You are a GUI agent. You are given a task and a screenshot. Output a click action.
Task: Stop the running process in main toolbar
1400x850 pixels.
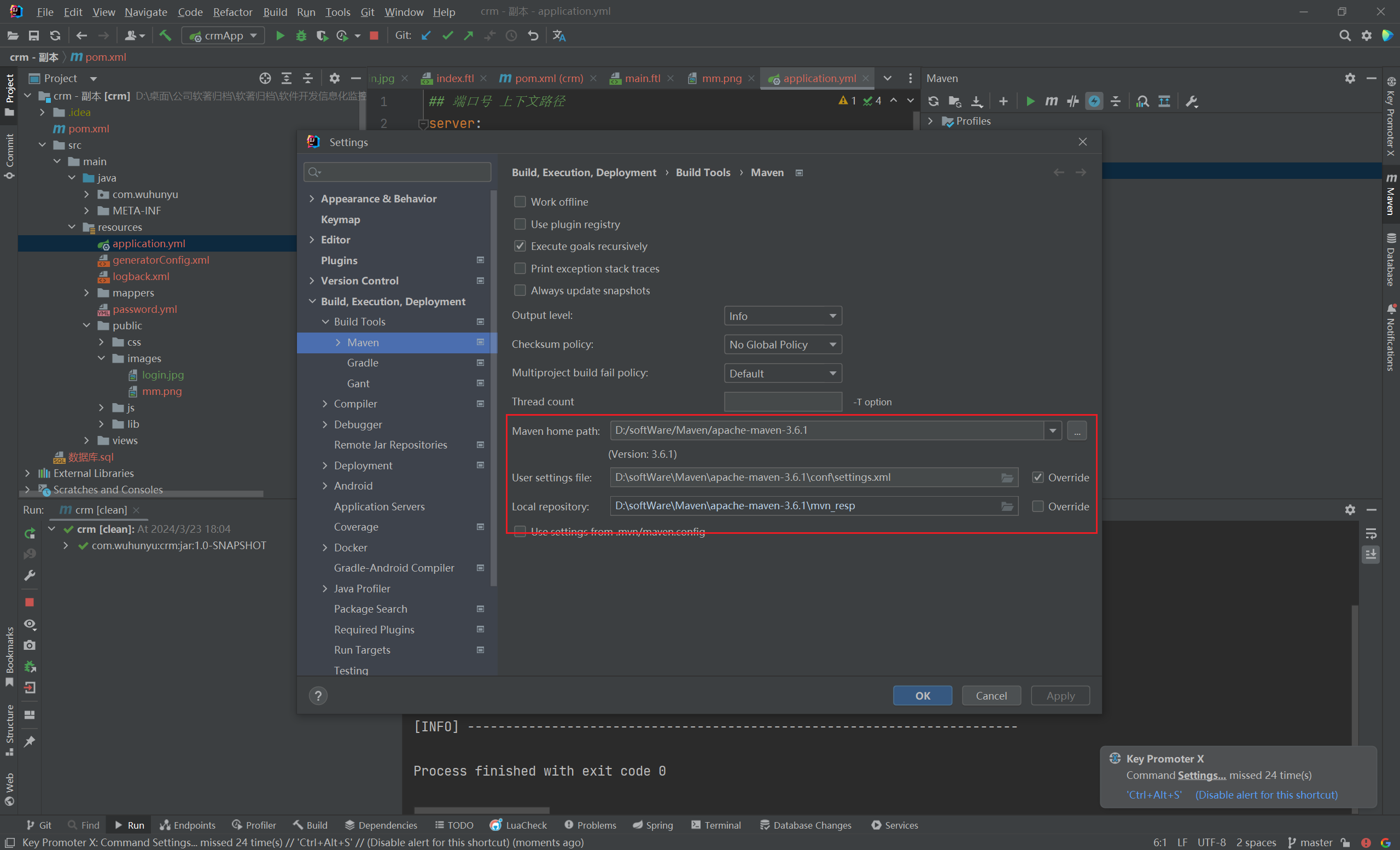(374, 36)
